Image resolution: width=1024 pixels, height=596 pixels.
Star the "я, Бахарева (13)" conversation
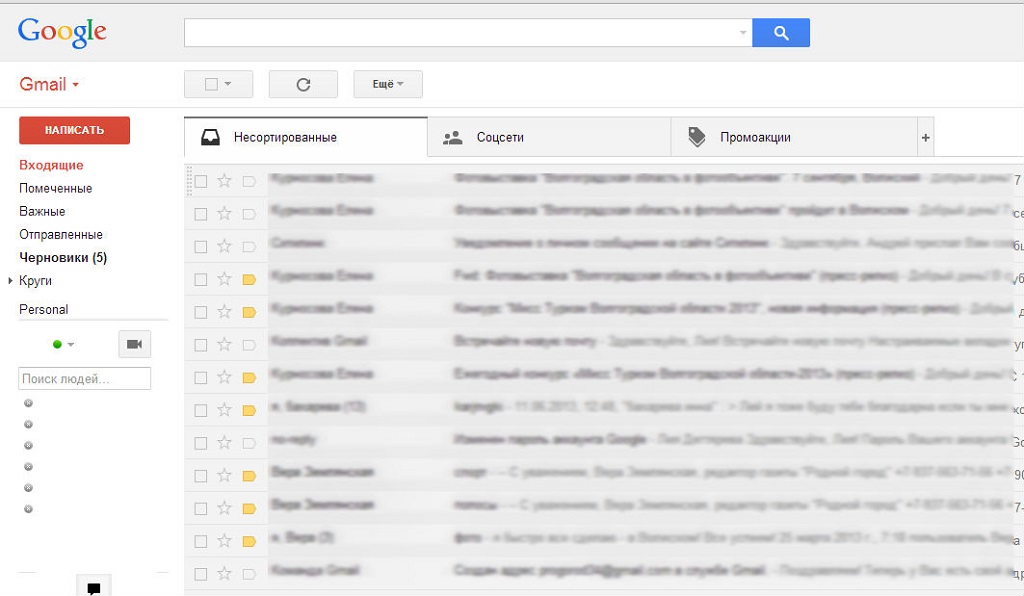pyautogui.click(x=224, y=410)
